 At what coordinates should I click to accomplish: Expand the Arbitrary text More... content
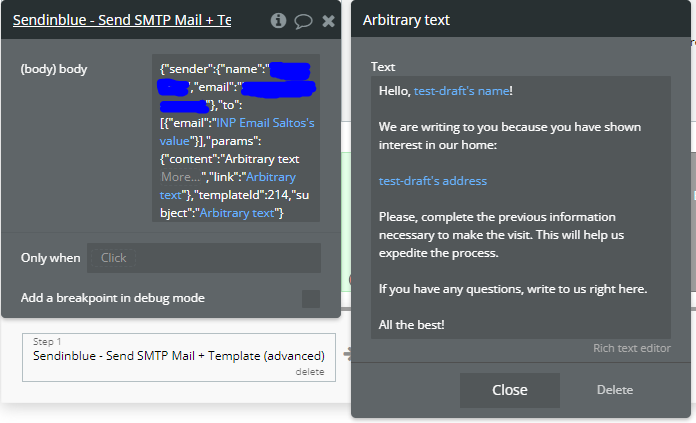point(185,177)
